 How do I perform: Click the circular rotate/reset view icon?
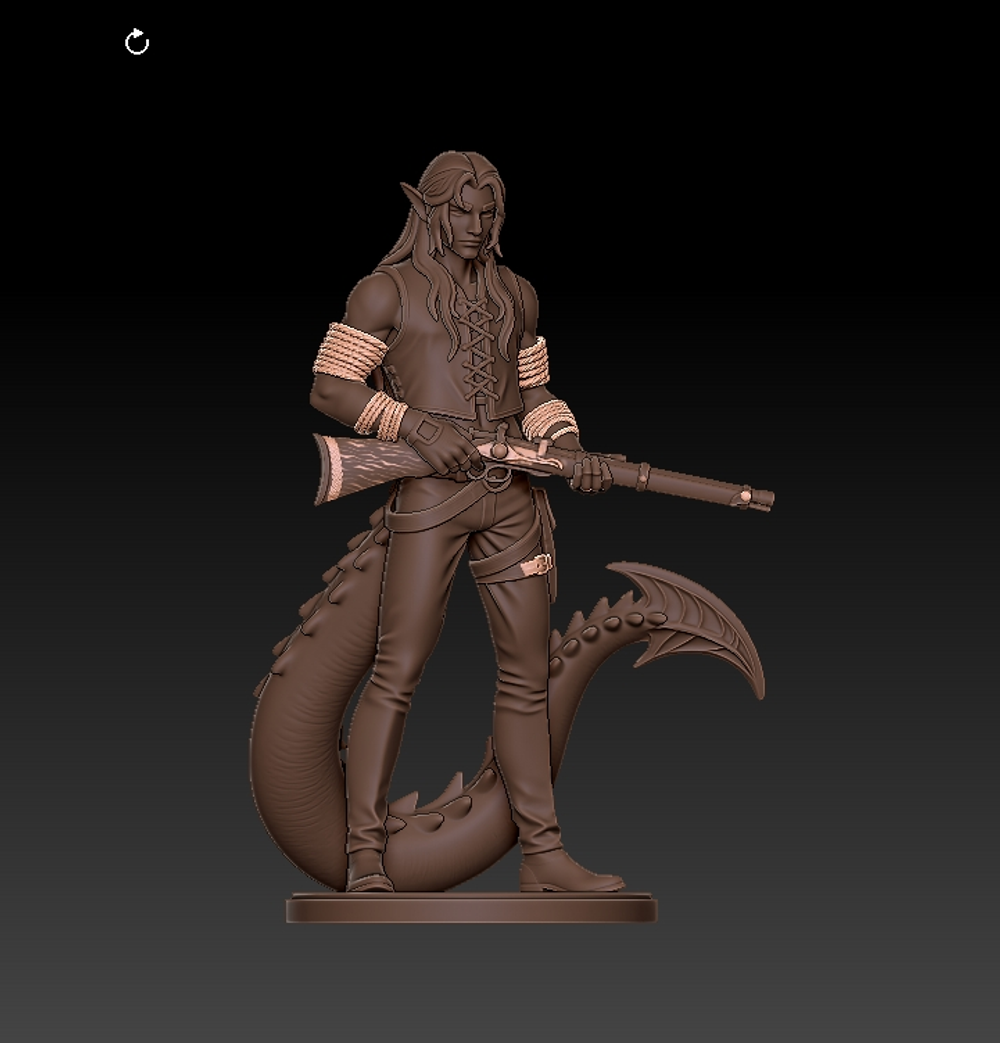click(x=137, y=42)
